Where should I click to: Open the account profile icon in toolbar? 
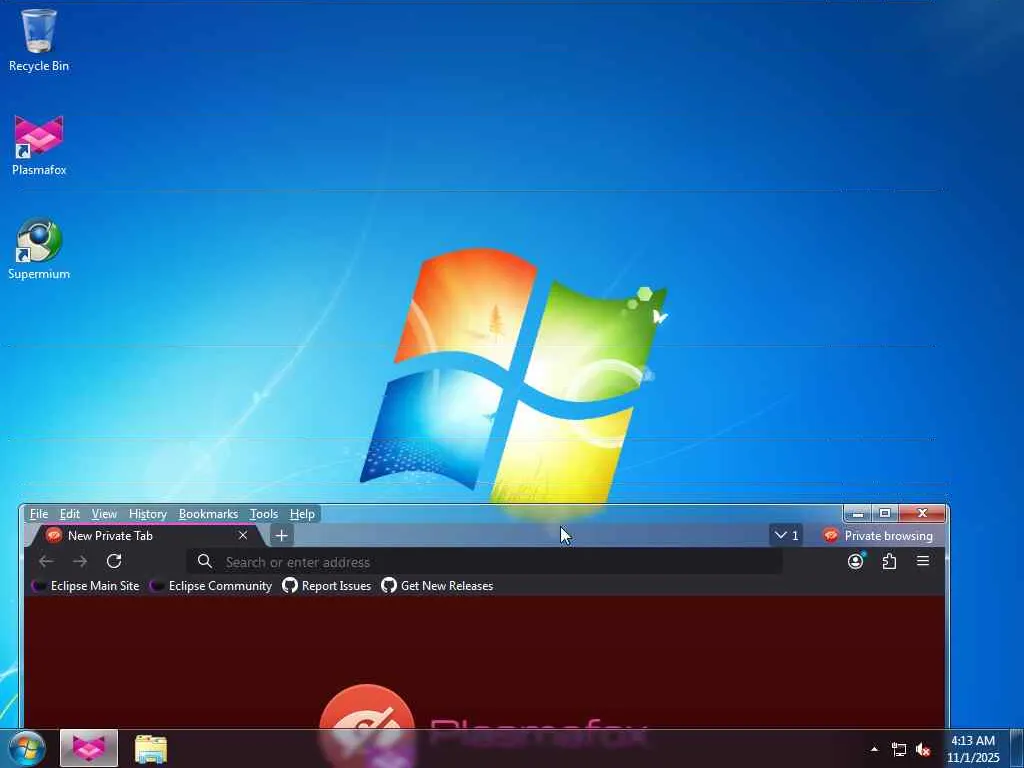856,561
